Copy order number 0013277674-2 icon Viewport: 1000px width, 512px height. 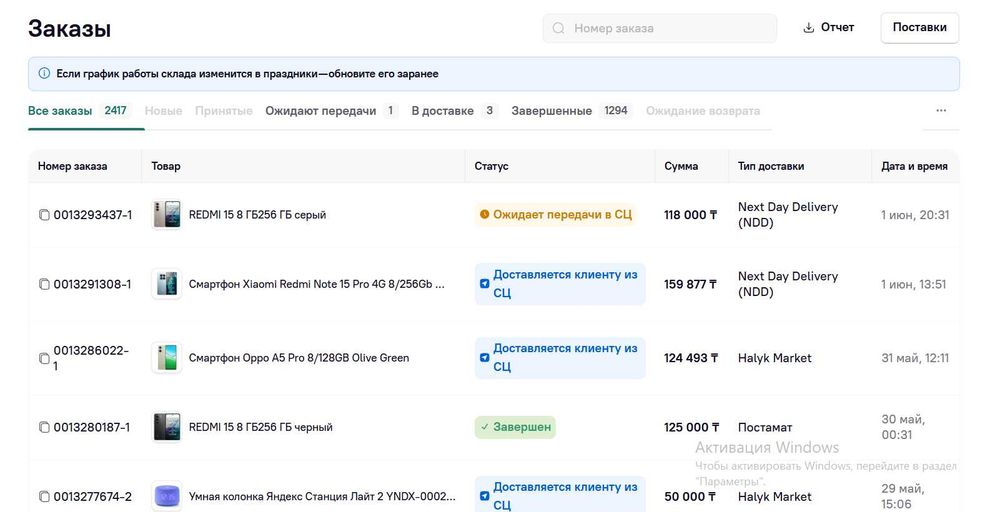click(x=44, y=496)
